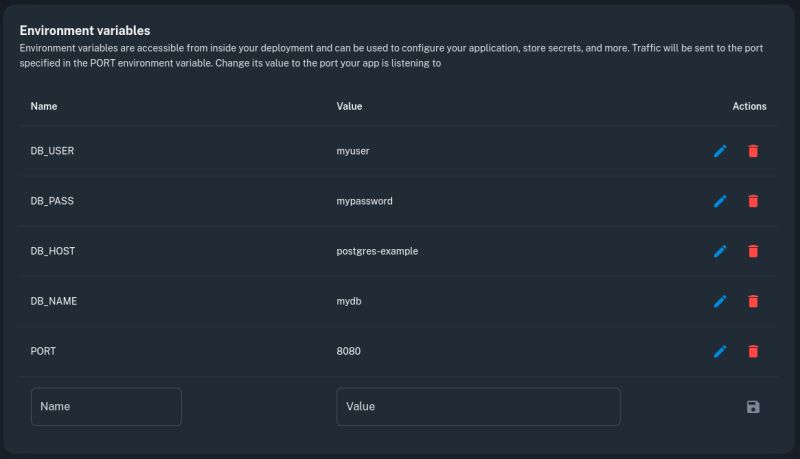800x459 pixels.
Task: Focus the new variable Value field
Action: tap(478, 407)
